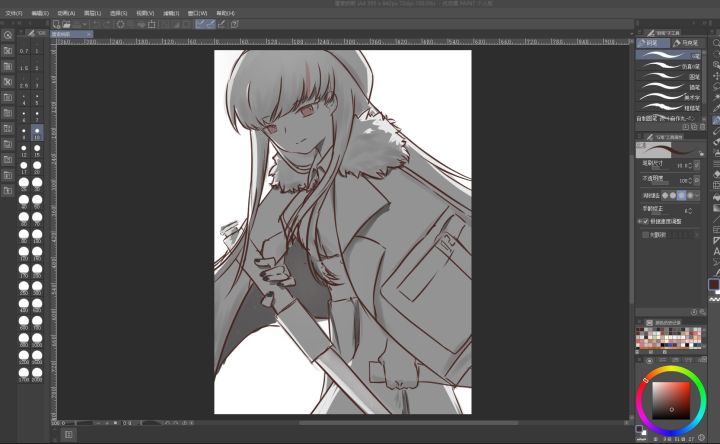
Task: Choose the strongest anti-aliasing option
Action: point(692,195)
